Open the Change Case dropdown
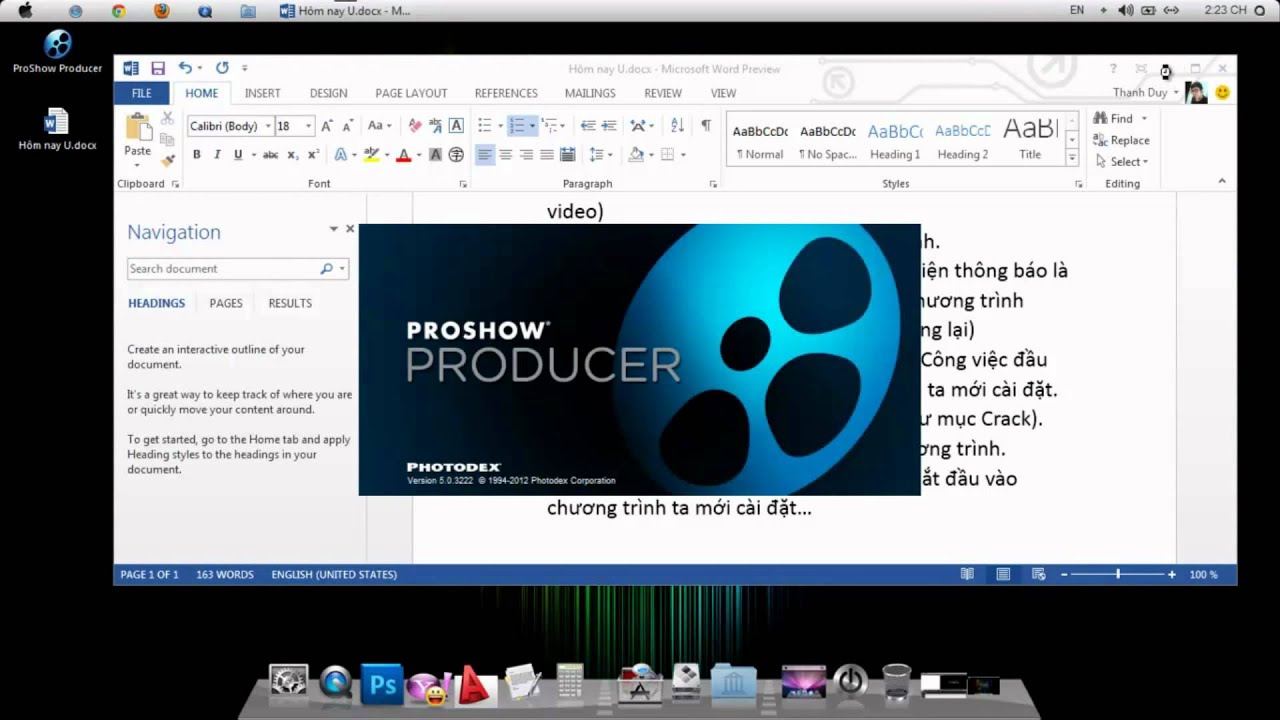Image resolution: width=1280 pixels, height=720 pixels. 379,126
